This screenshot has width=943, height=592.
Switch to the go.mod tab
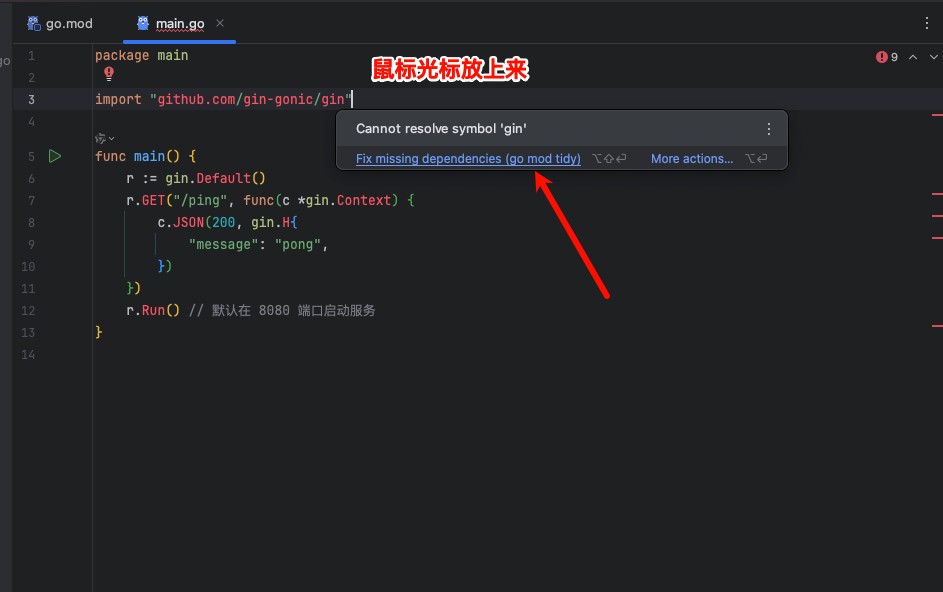(60, 23)
